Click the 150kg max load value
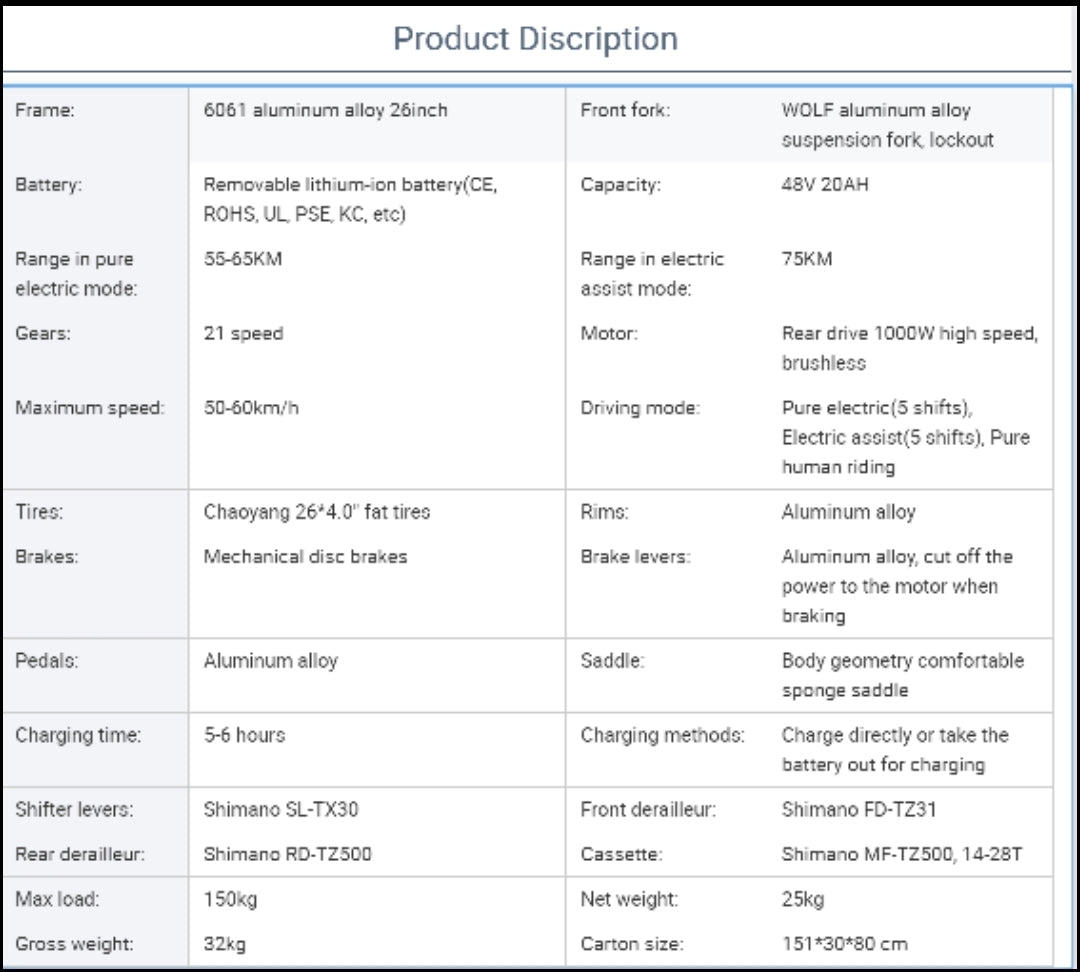 [x=230, y=899]
